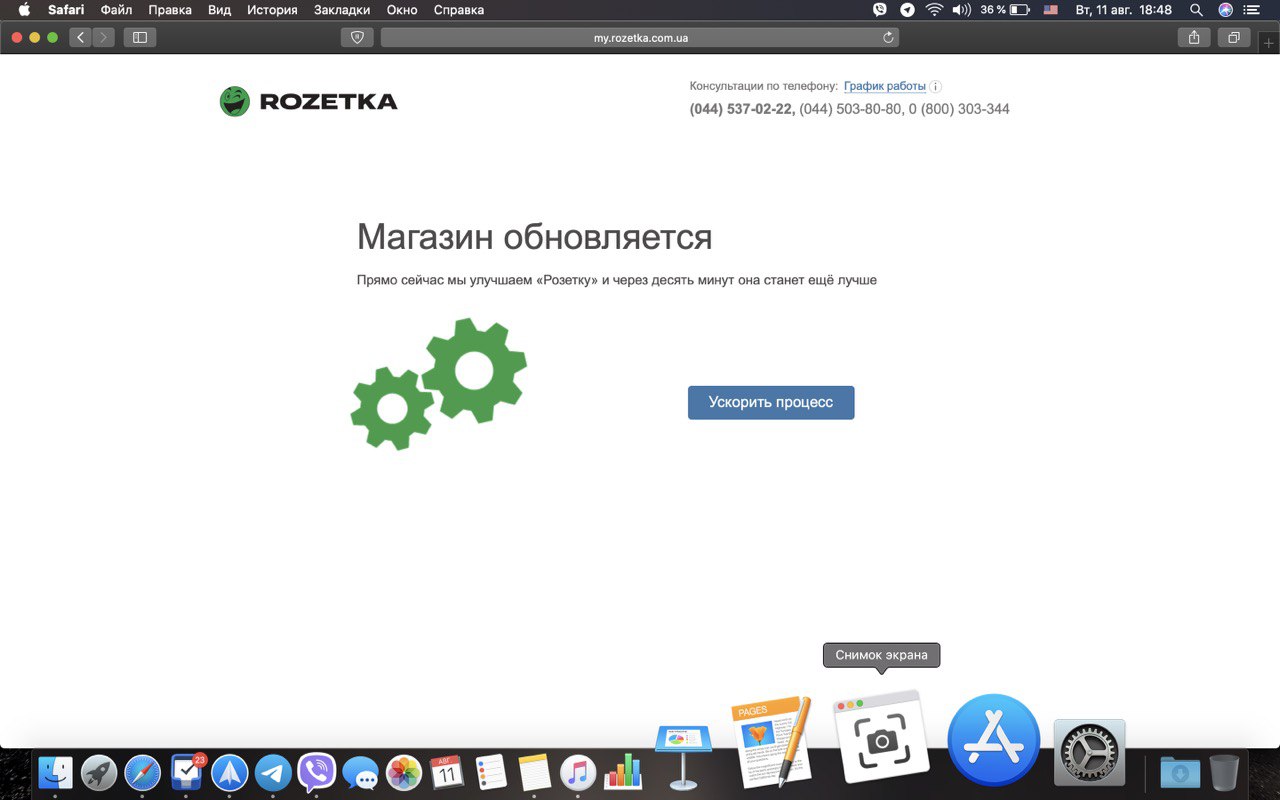The image size is (1280, 800).
Task: Go forward with Safari's forward arrow
Action: [103, 38]
